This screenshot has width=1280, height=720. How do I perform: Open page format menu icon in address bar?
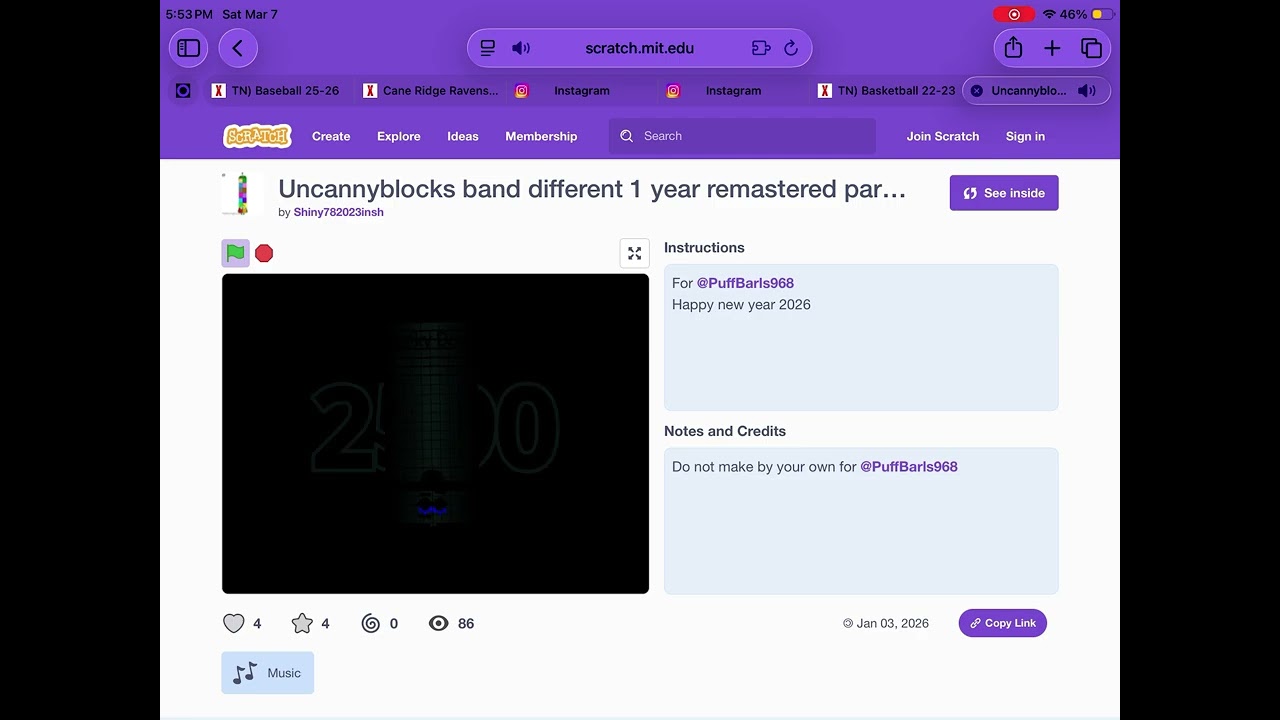pos(488,48)
